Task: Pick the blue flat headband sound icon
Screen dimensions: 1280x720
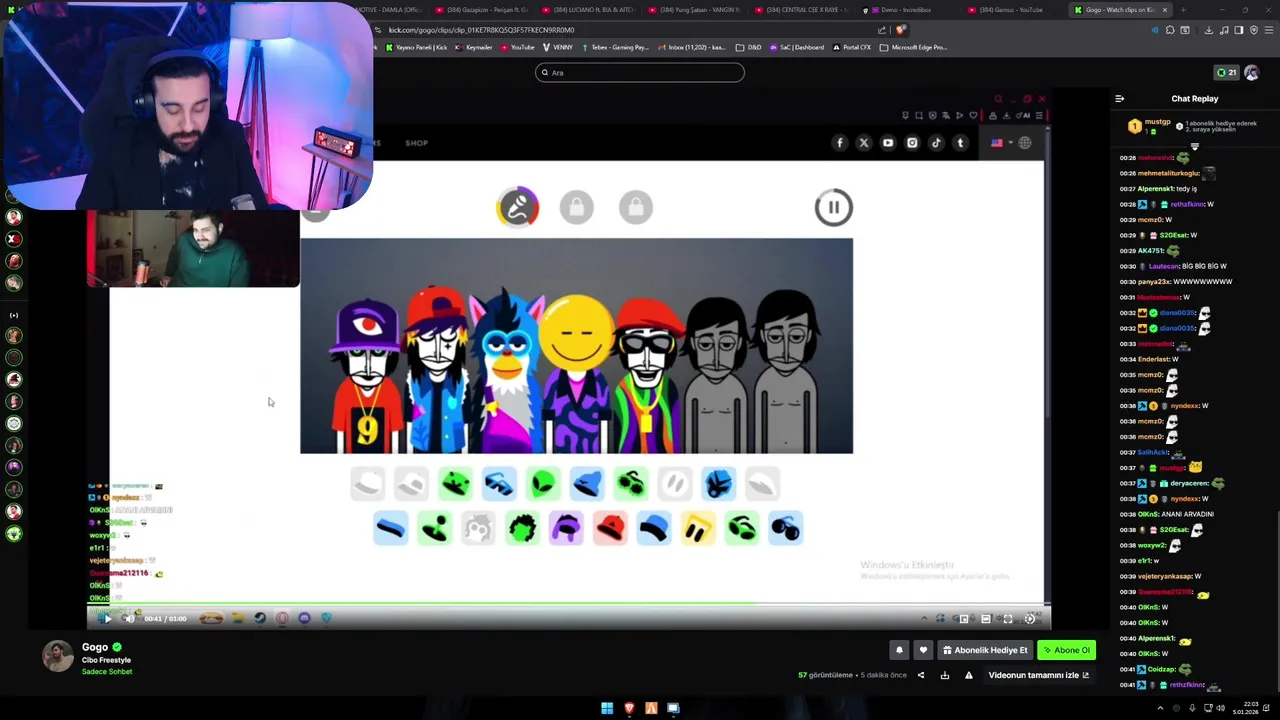Action: pyautogui.click(x=390, y=528)
